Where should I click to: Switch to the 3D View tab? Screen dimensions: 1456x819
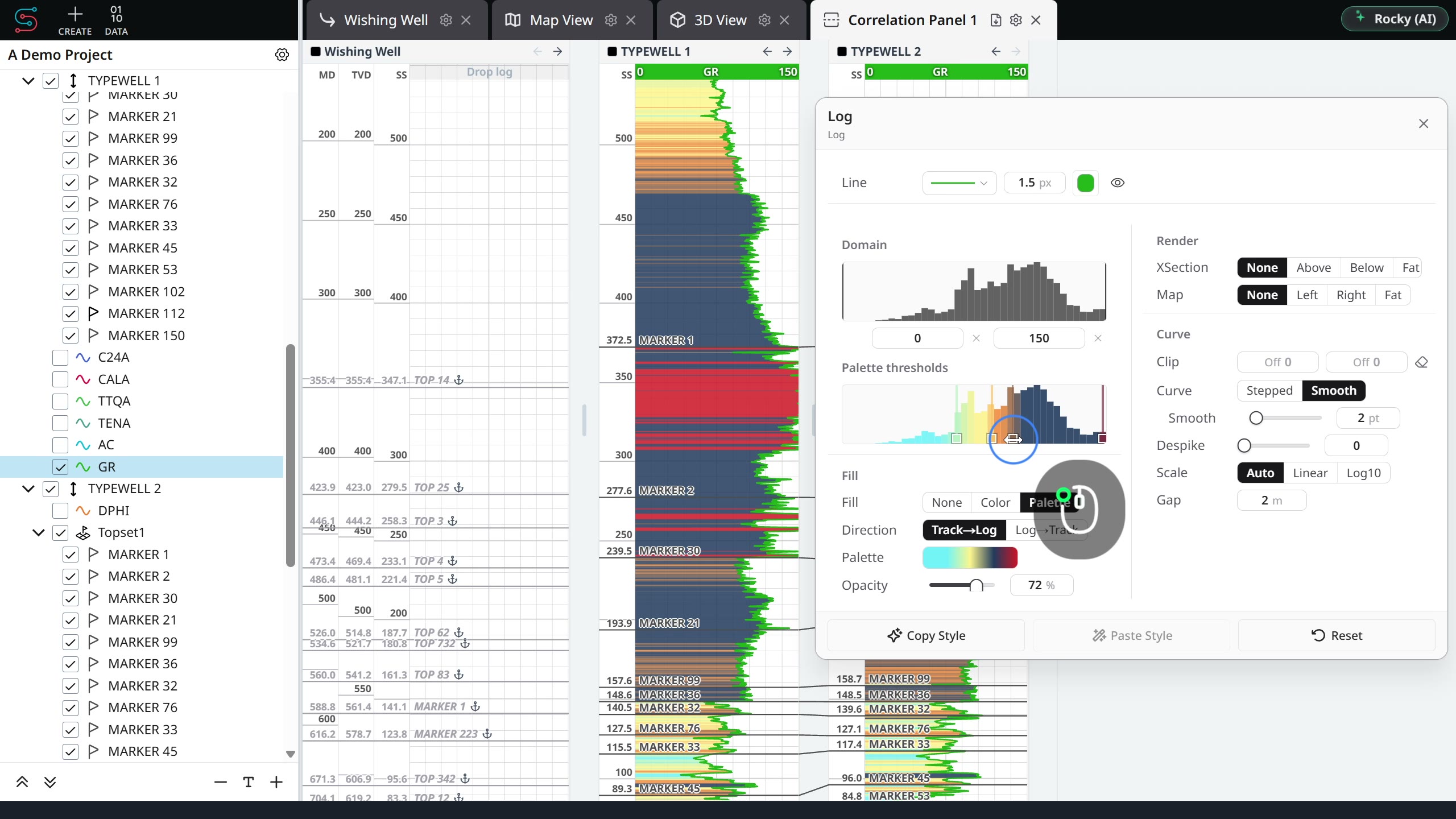click(720, 20)
